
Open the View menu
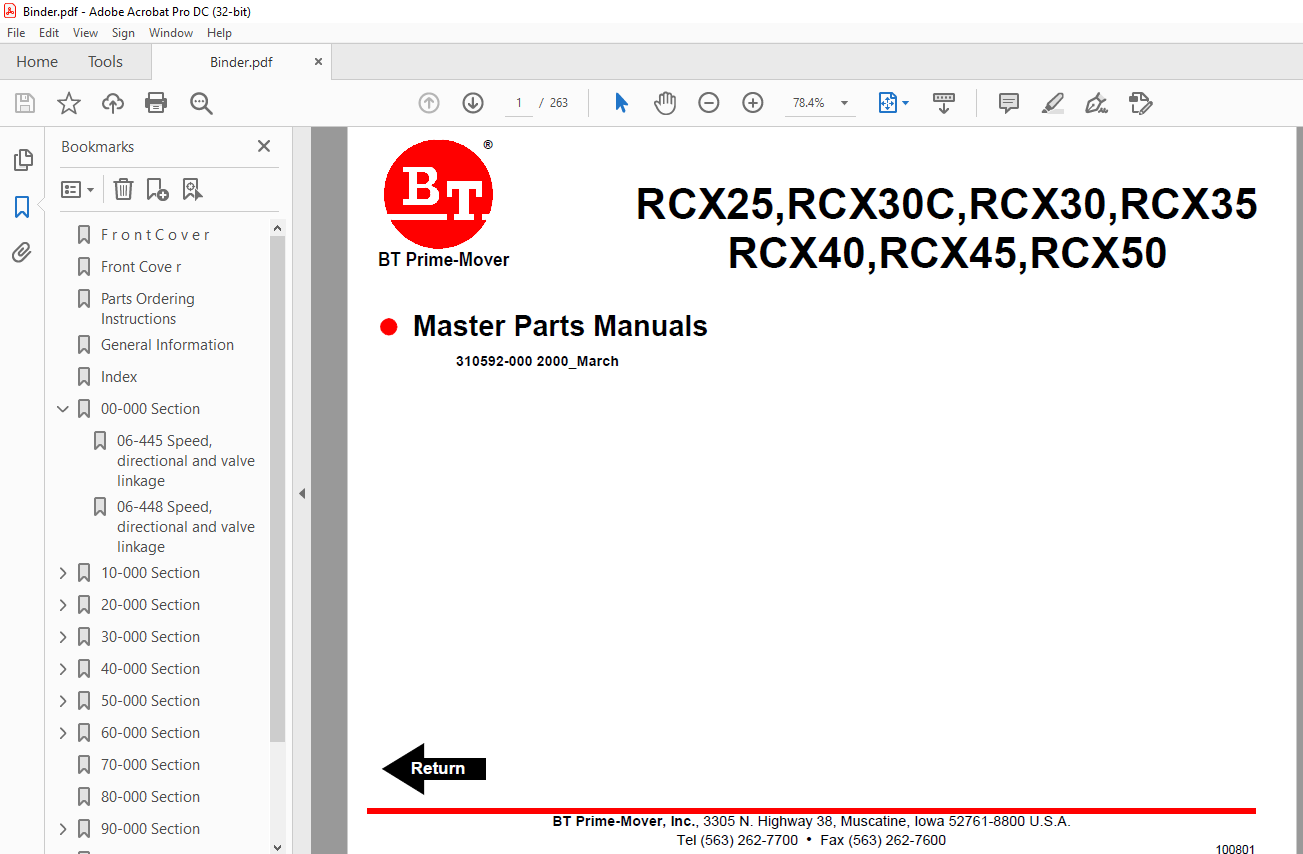pyautogui.click(x=85, y=33)
